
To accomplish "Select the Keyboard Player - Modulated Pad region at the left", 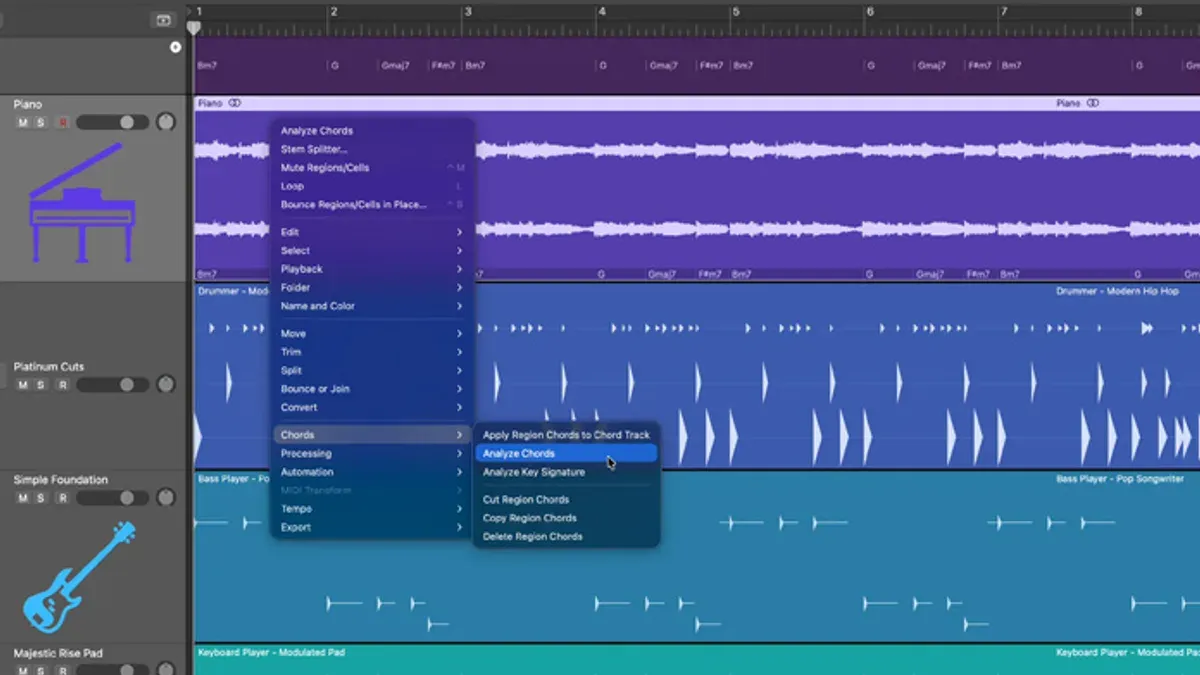I will tap(271, 652).
